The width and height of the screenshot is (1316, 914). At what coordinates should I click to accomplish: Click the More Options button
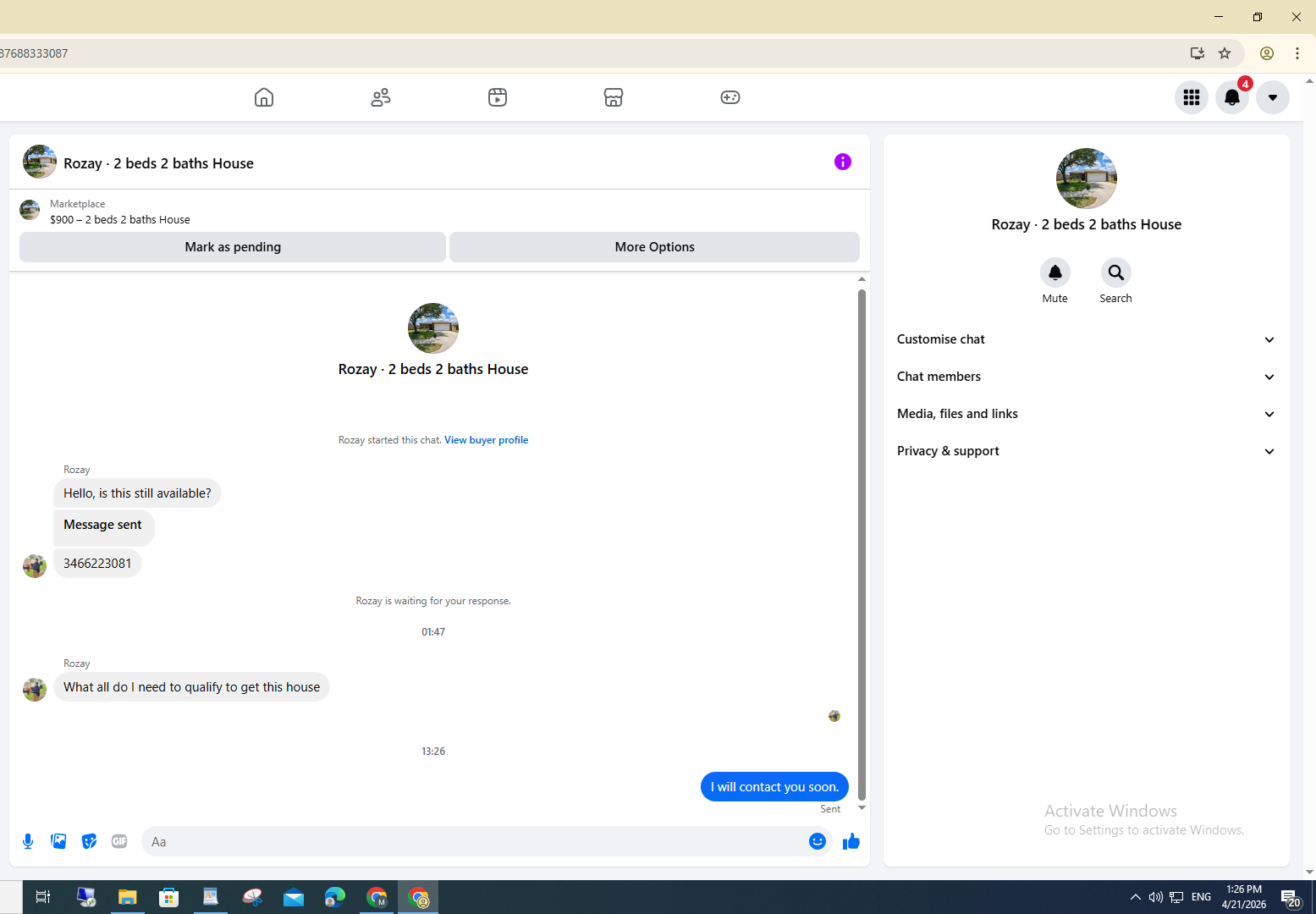pos(654,247)
